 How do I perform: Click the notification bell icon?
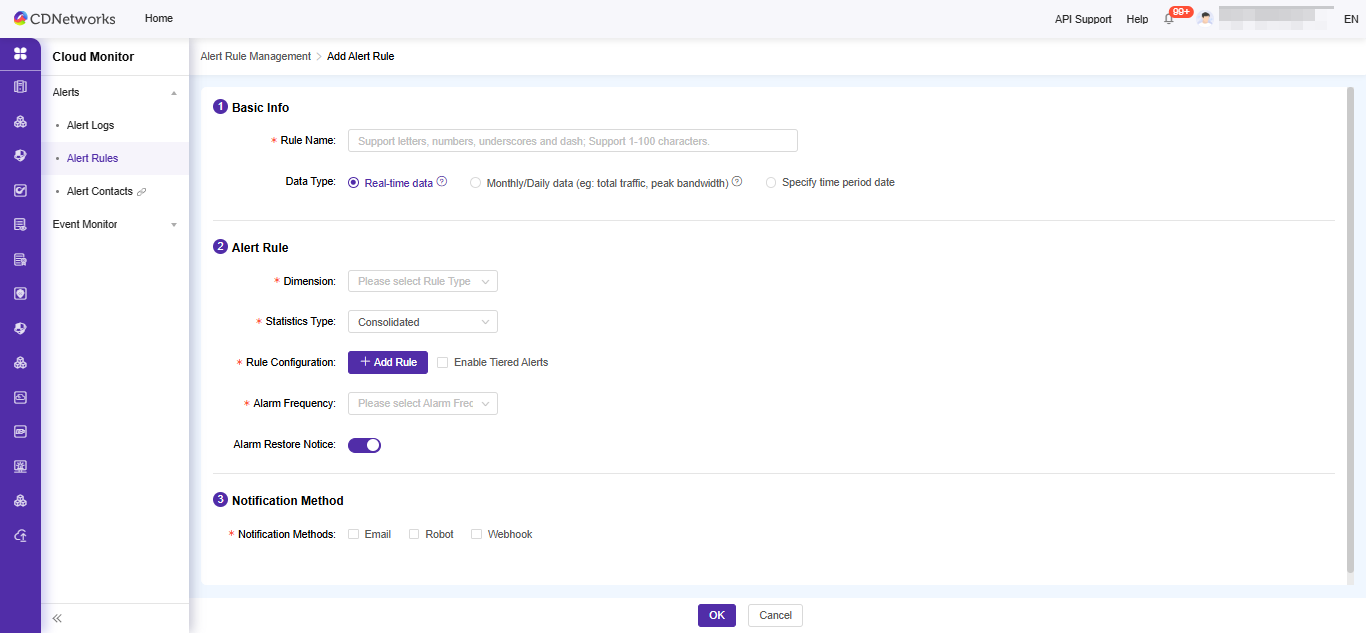[x=1168, y=19]
